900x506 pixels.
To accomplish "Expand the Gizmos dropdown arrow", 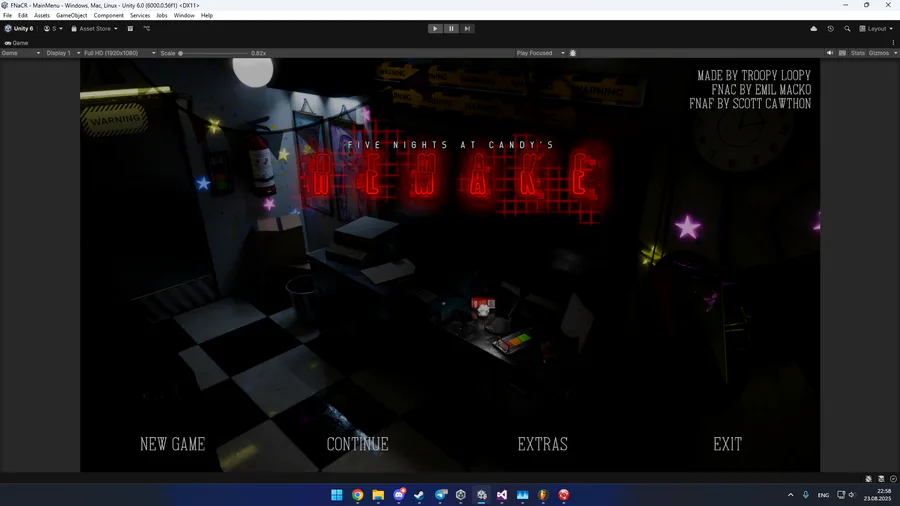I will coord(895,53).
